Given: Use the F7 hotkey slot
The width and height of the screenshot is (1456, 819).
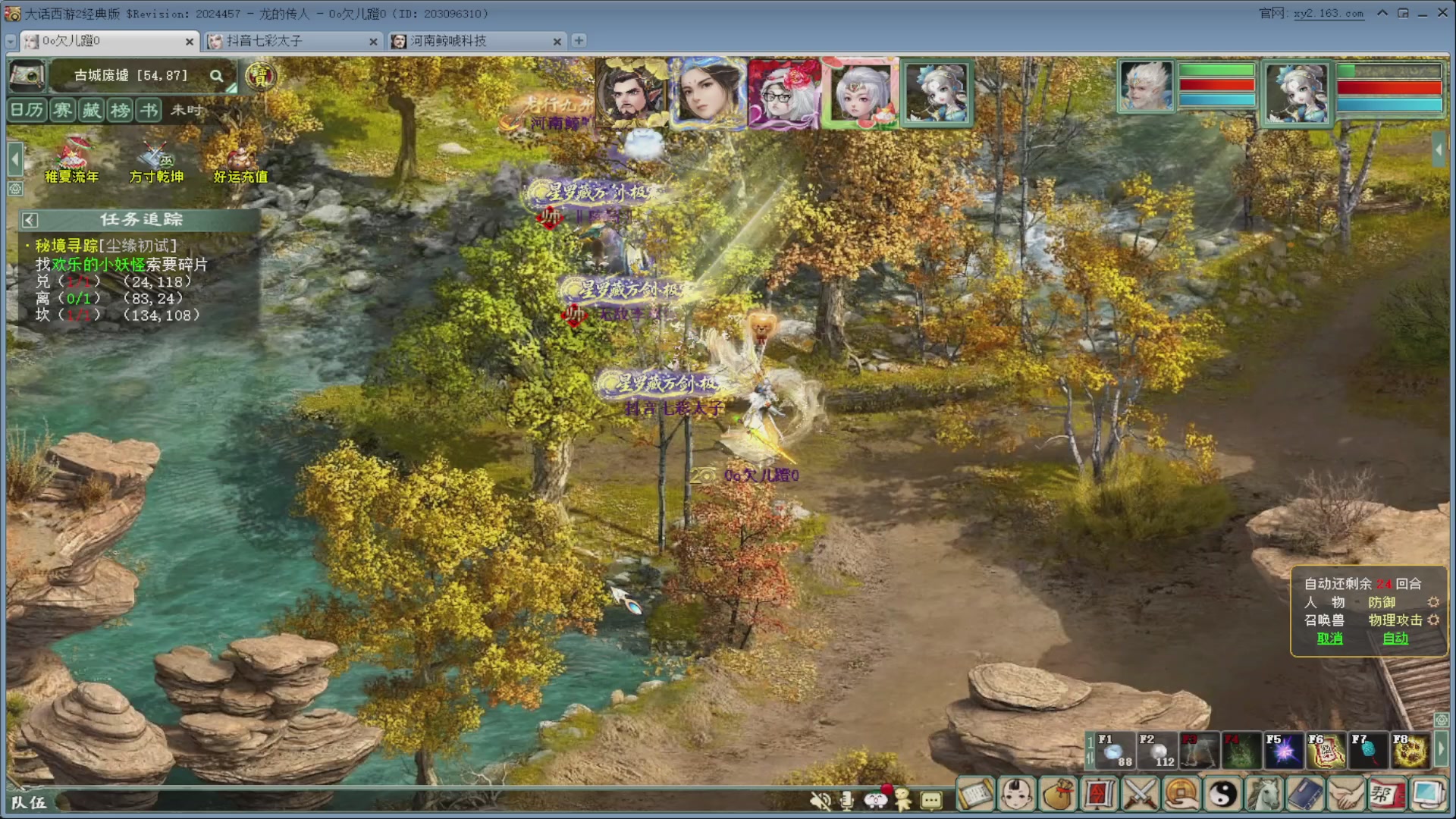Looking at the screenshot, I should [x=1369, y=751].
